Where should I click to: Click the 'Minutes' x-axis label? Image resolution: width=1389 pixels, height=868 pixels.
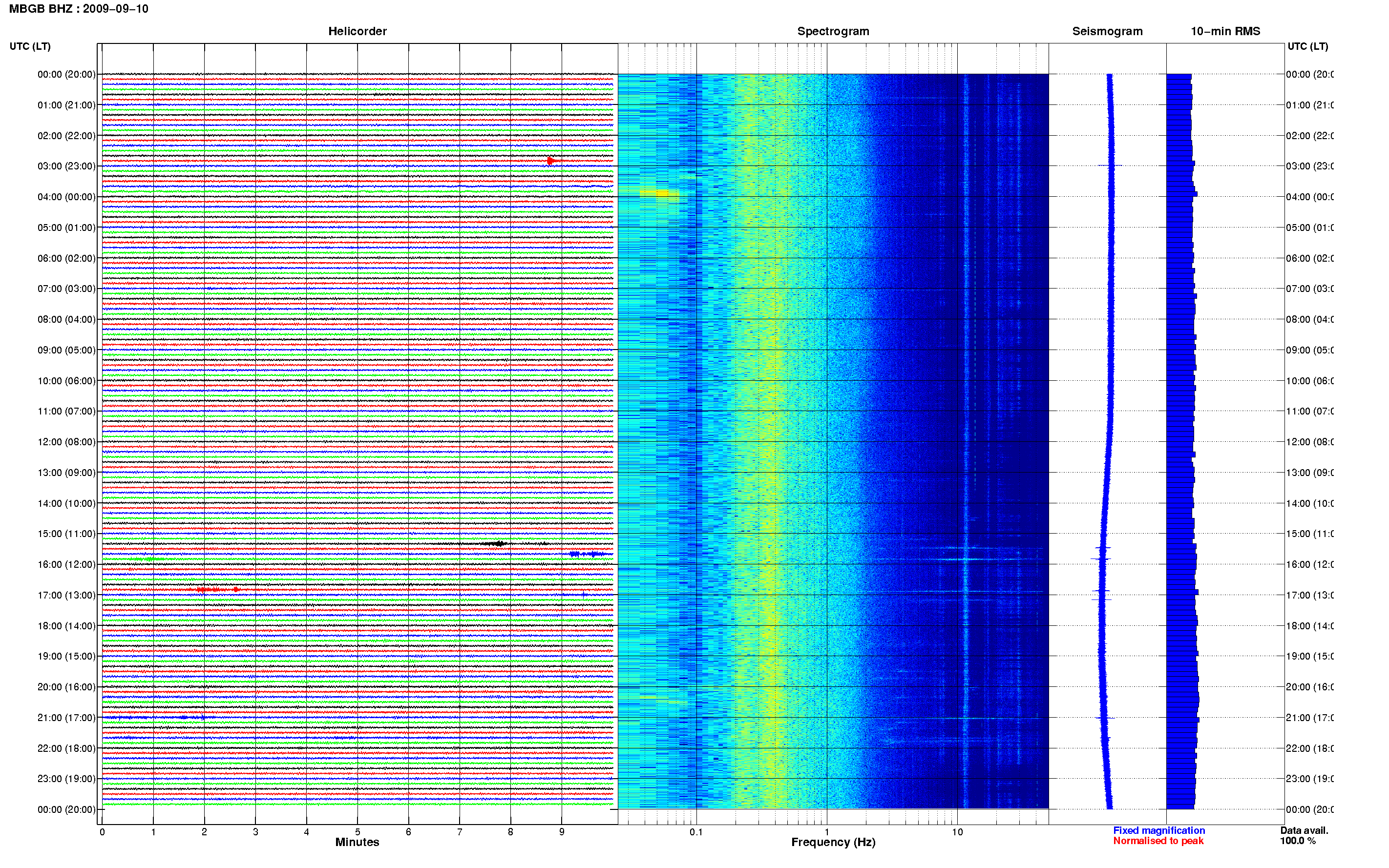pyautogui.click(x=357, y=842)
